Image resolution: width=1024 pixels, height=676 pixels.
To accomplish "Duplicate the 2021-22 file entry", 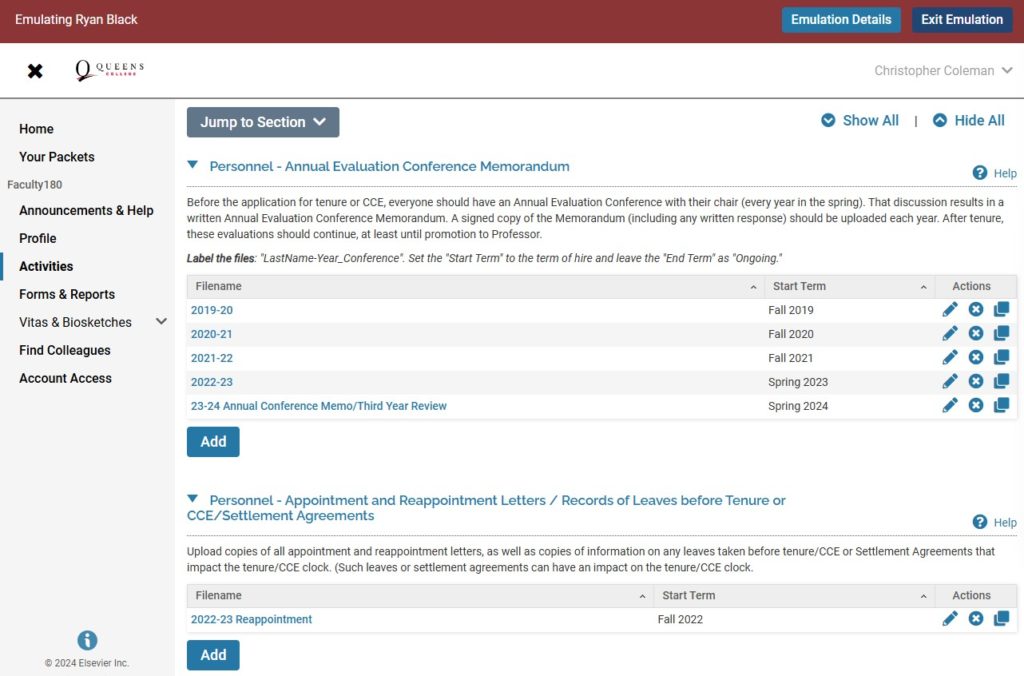I will (x=1001, y=358).
